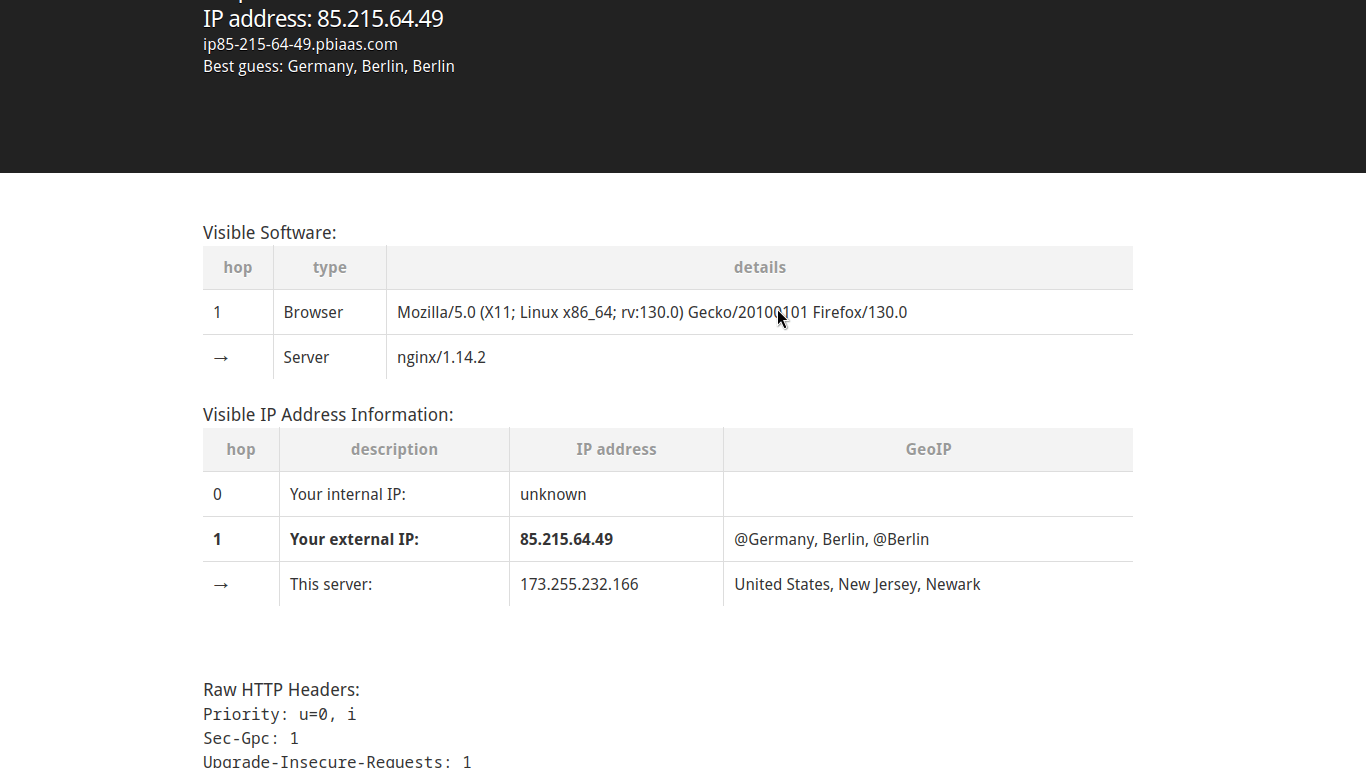Click the 'type' column header
This screenshot has height=768, width=1366.
[x=329, y=267]
